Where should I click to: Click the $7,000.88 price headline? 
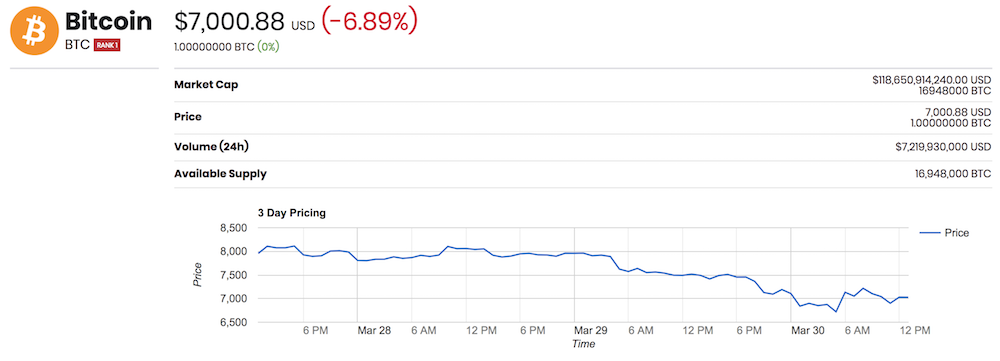click(x=229, y=21)
